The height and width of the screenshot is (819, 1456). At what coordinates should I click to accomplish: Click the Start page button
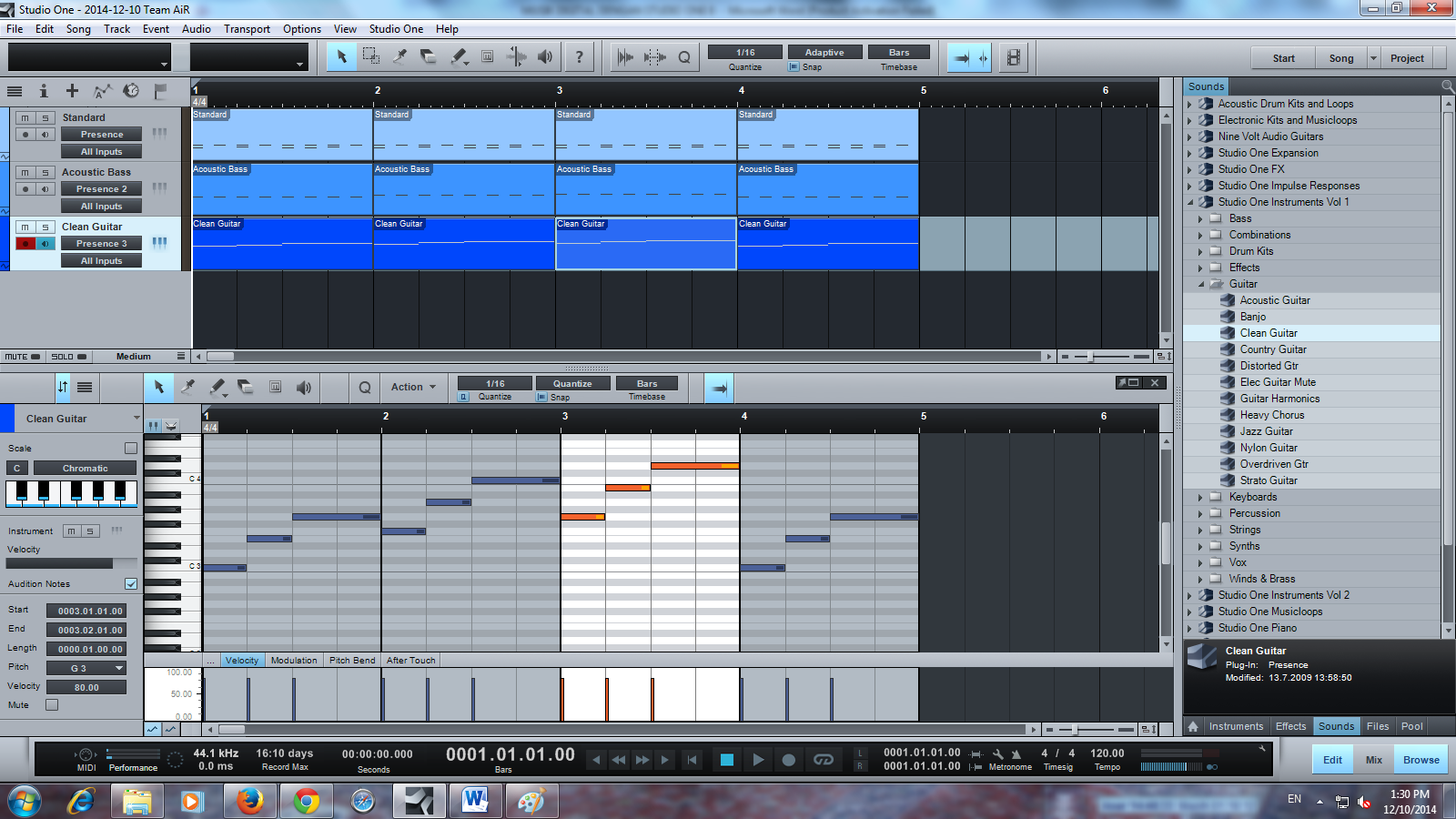pyautogui.click(x=1283, y=58)
